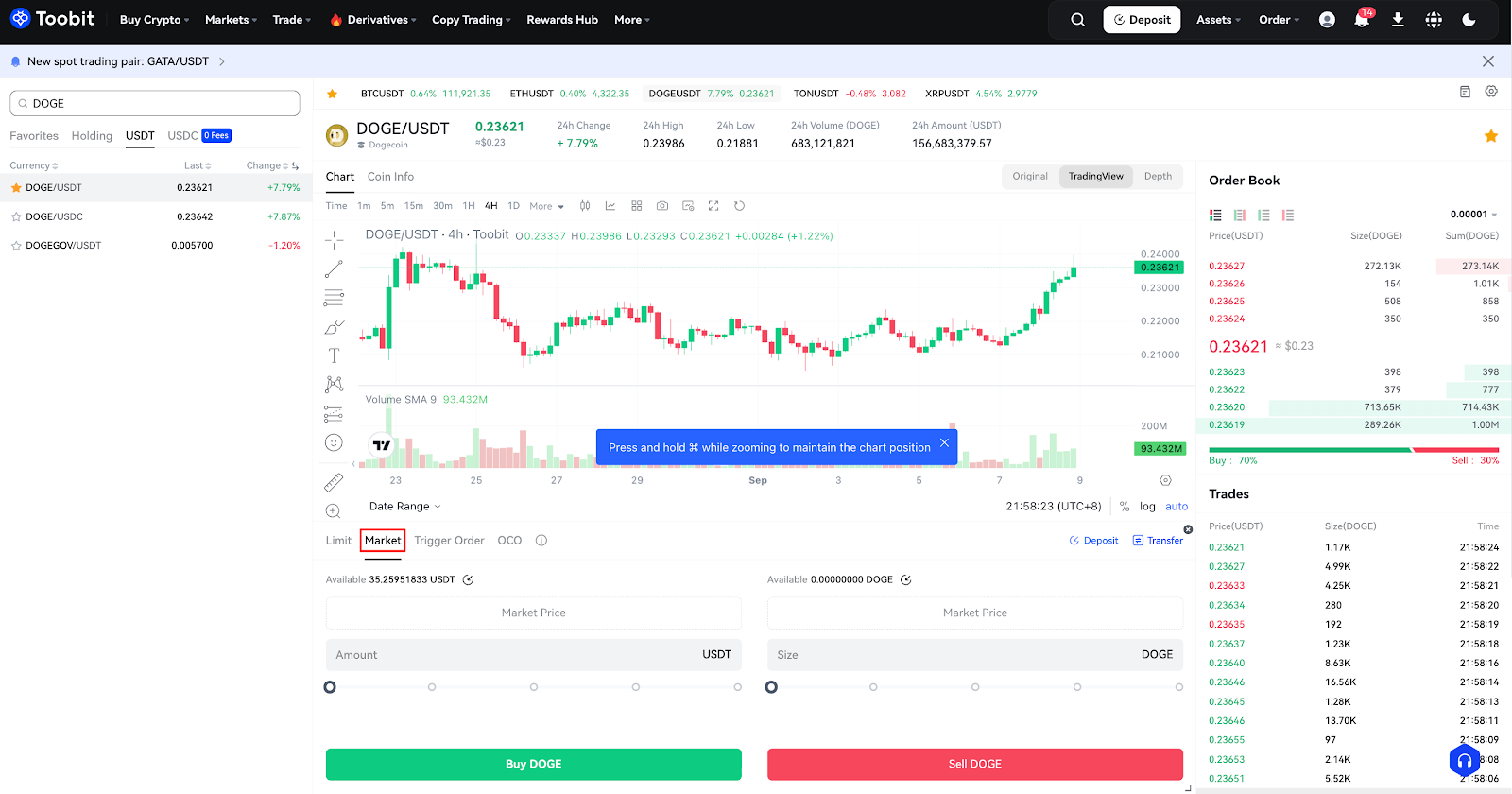Select the DOGEGOV/USDT pair row

(x=156, y=245)
